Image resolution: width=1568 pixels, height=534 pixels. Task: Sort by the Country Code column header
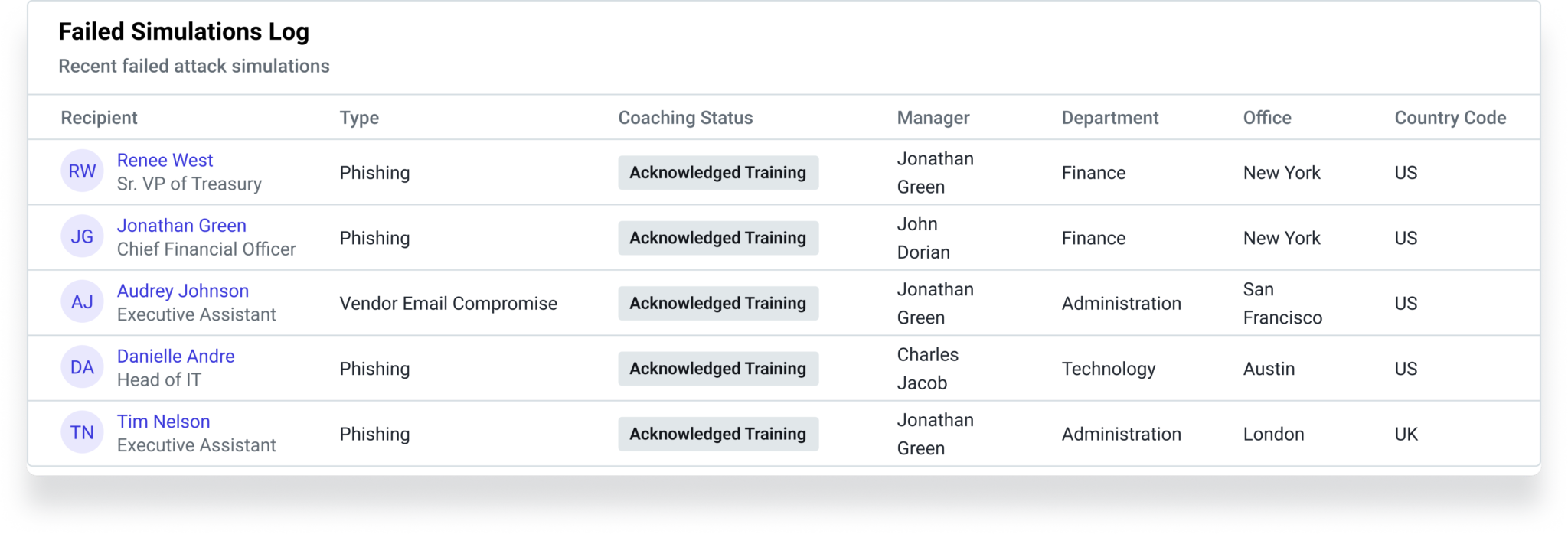(1450, 118)
